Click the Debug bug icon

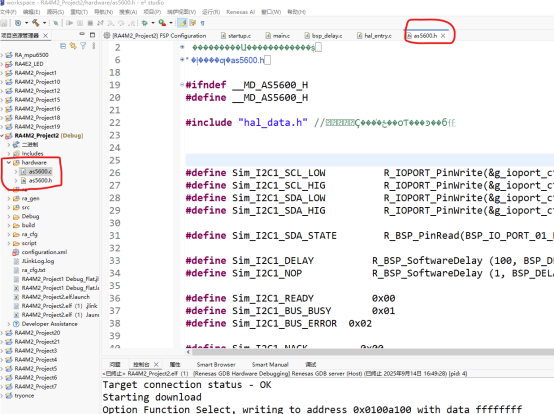click(144, 23)
